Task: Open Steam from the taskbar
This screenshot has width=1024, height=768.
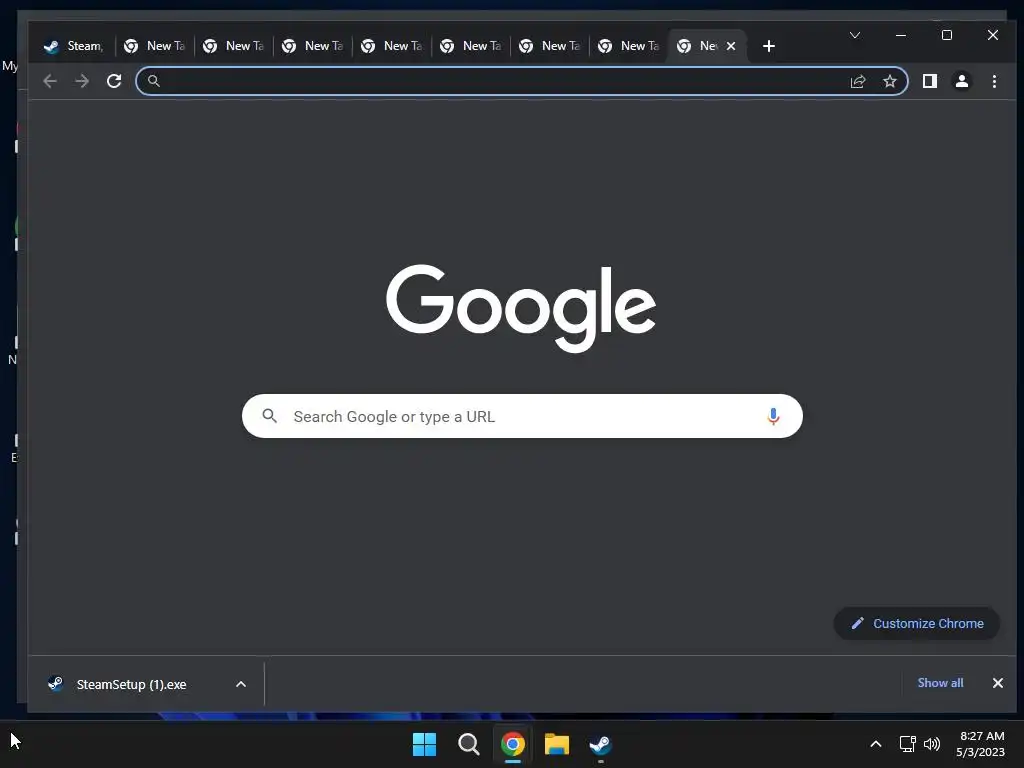Action: 600,744
